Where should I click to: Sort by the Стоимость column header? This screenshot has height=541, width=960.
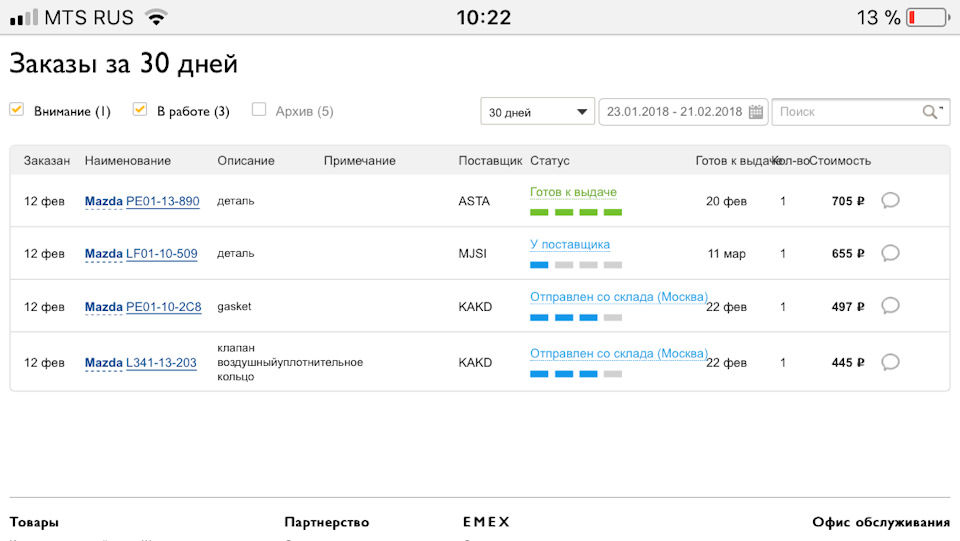[x=840, y=161]
